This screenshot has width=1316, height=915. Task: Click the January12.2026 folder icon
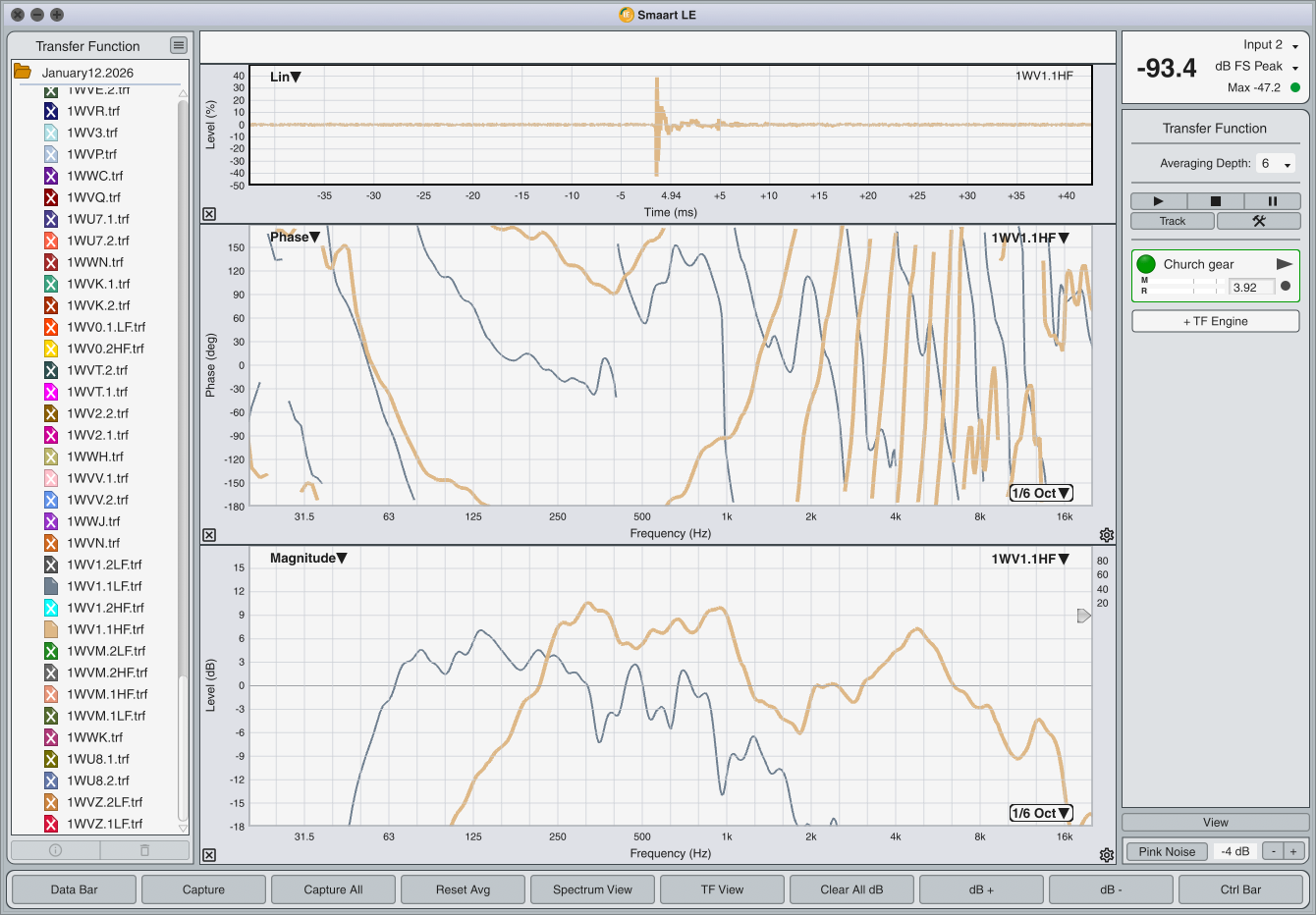pos(23,72)
